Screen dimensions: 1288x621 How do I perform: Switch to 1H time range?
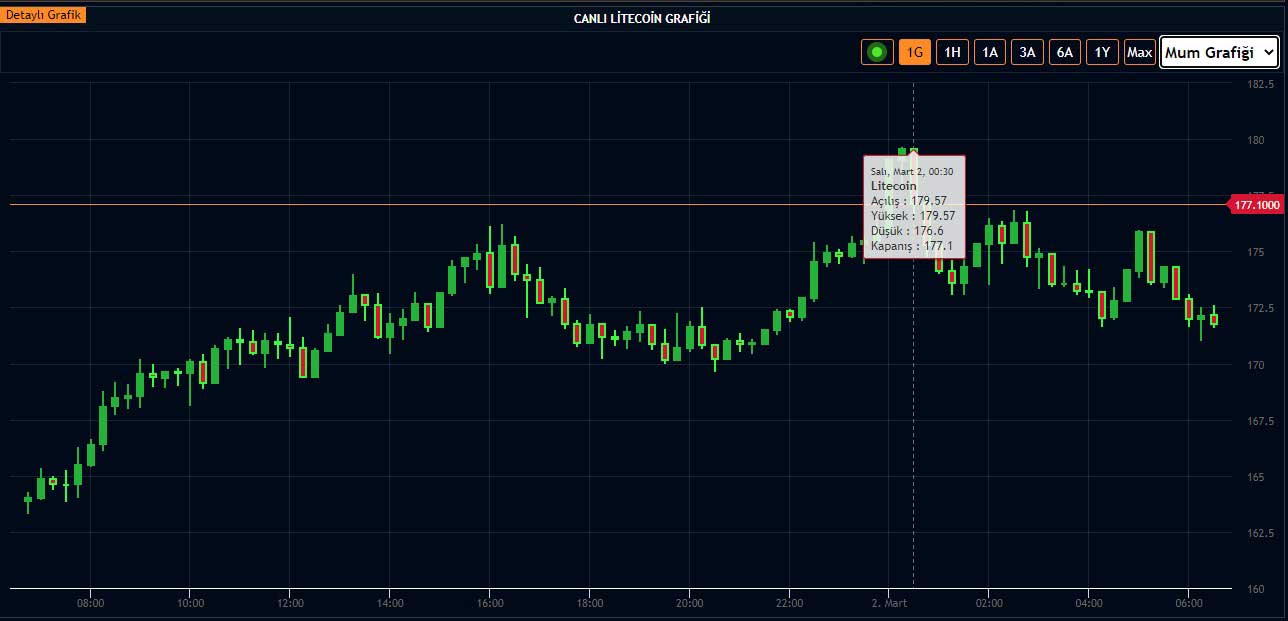pos(952,52)
